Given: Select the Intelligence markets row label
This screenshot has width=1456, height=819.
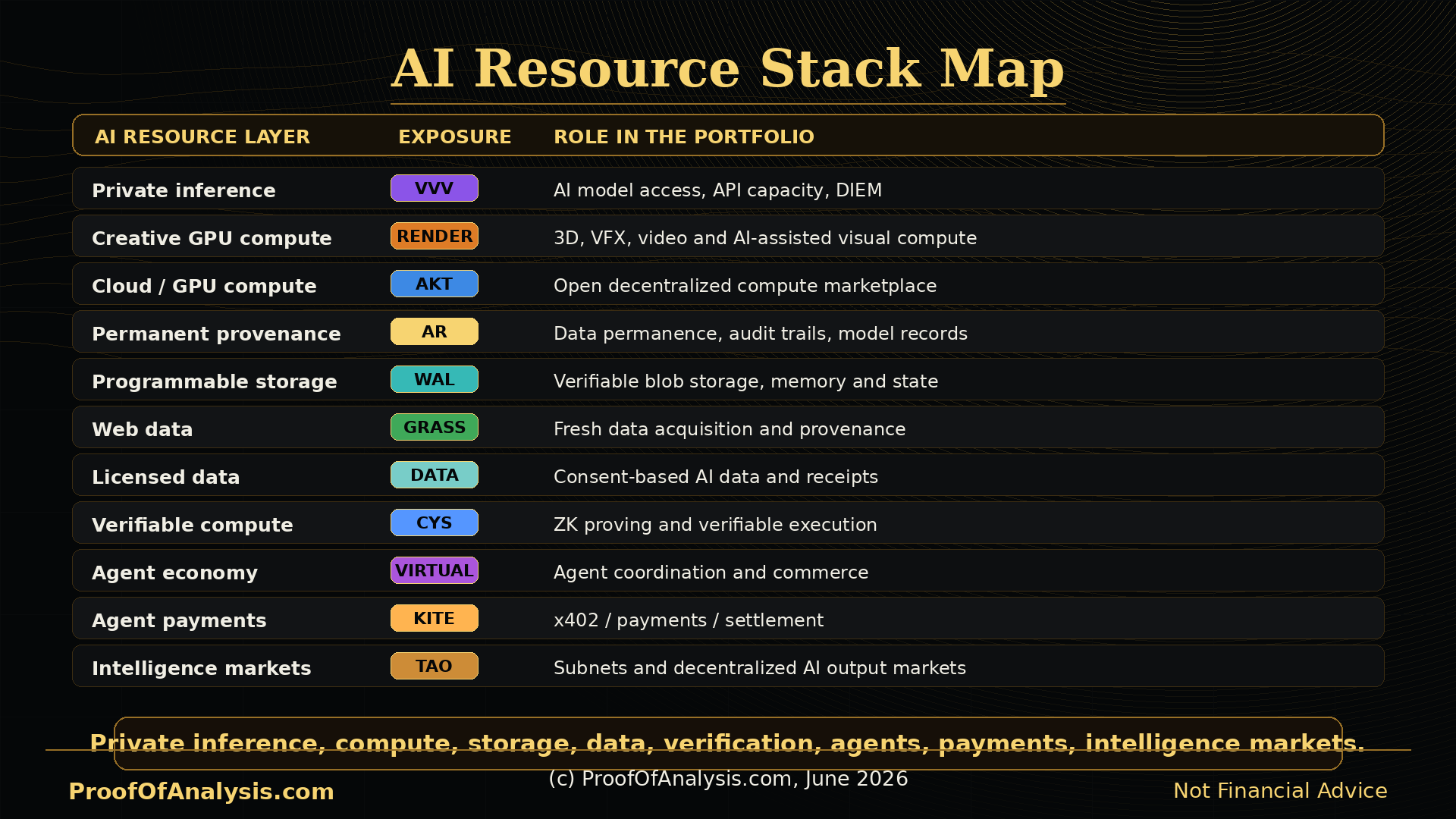Looking at the screenshot, I should pyautogui.click(x=201, y=668).
